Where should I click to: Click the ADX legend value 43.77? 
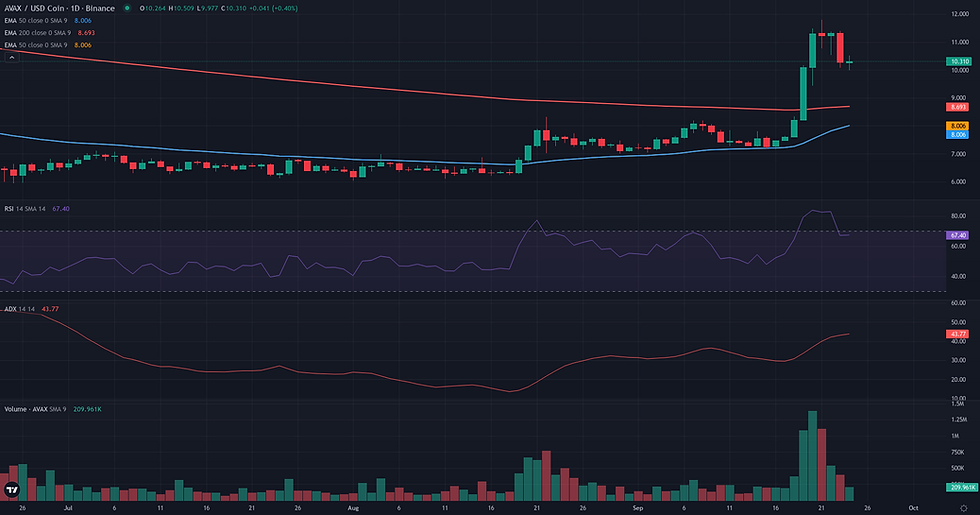pyautogui.click(x=50, y=309)
